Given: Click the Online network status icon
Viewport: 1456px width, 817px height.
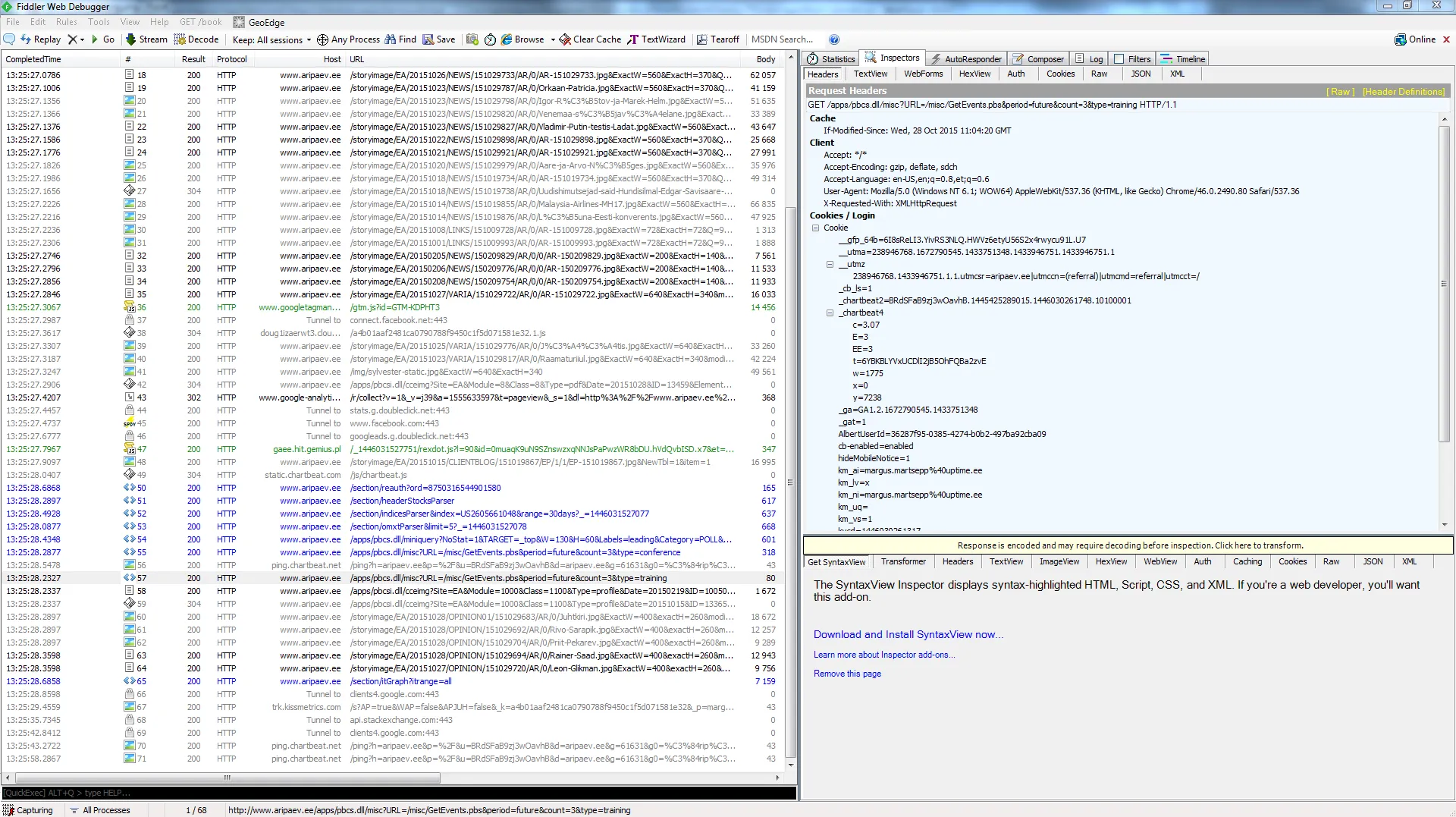Looking at the screenshot, I should tap(1401, 39).
